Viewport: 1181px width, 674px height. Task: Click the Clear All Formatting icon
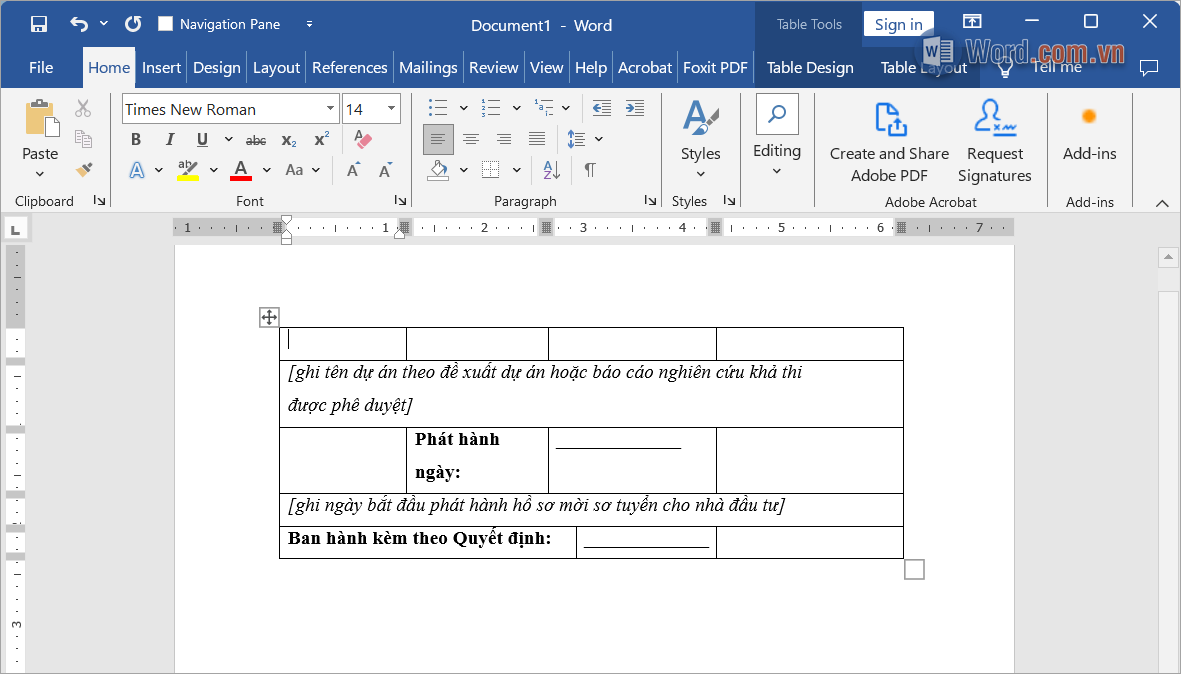(x=363, y=140)
